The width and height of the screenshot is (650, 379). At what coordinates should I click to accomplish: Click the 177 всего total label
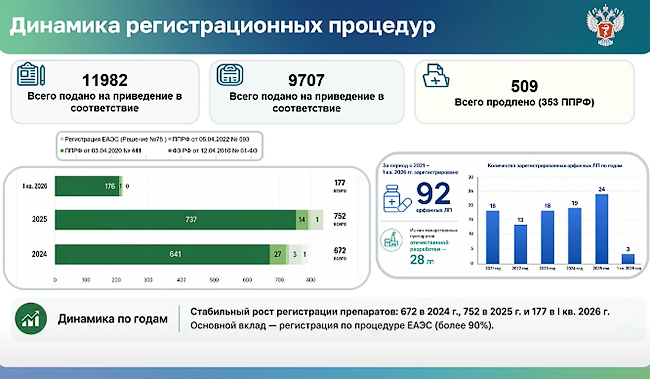340,186
